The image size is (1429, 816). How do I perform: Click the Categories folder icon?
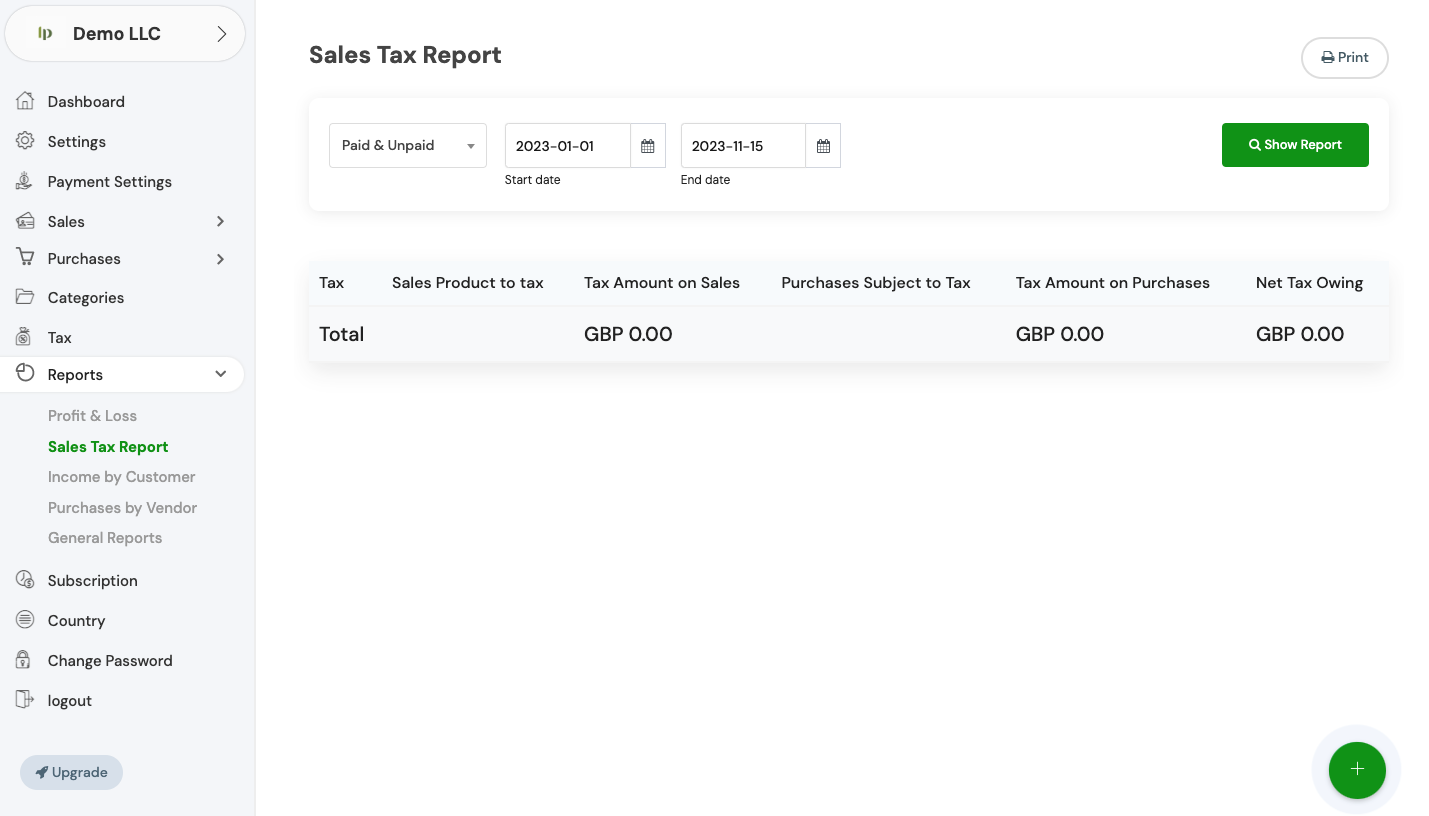[x=25, y=297]
